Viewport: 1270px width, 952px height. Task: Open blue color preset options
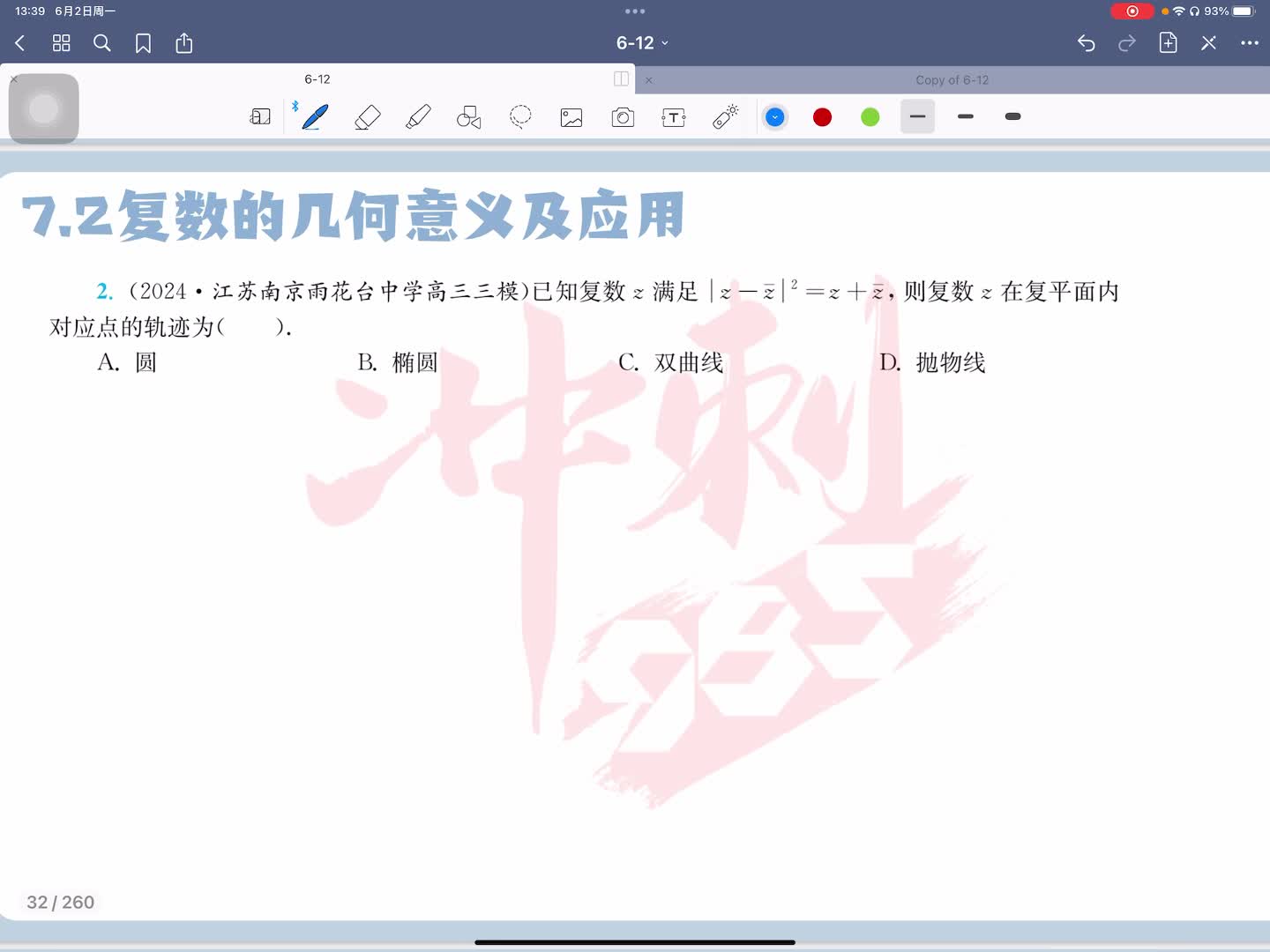(775, 117)
